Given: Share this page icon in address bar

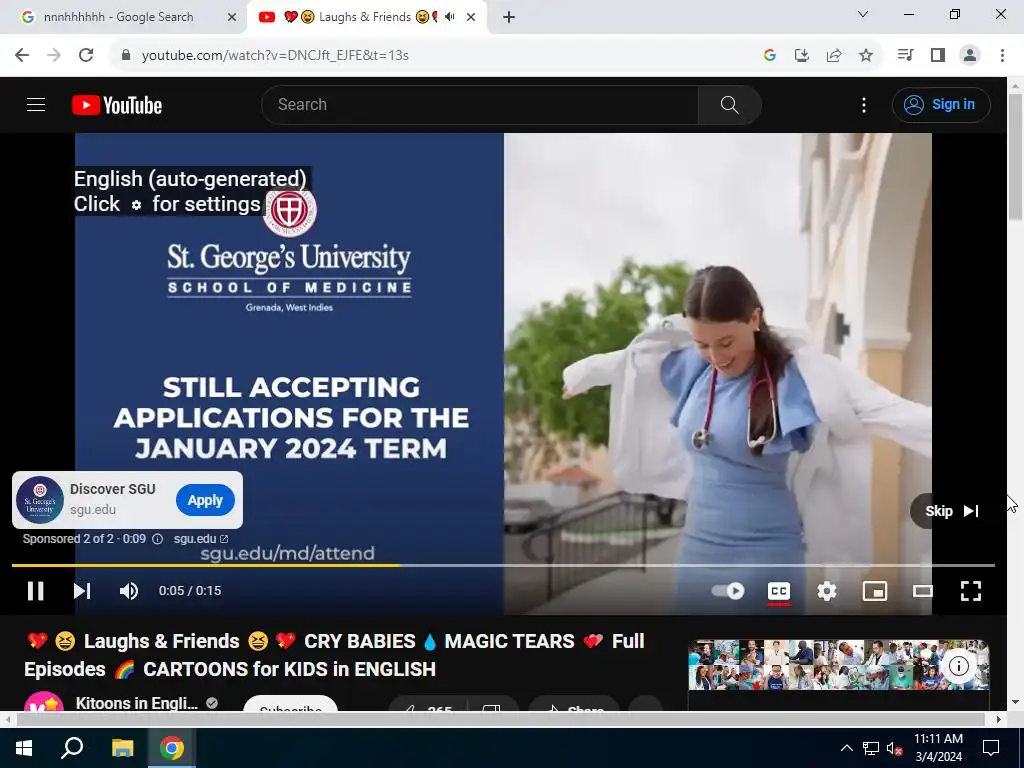Looking at the screenshot, I should click(833, 56).
